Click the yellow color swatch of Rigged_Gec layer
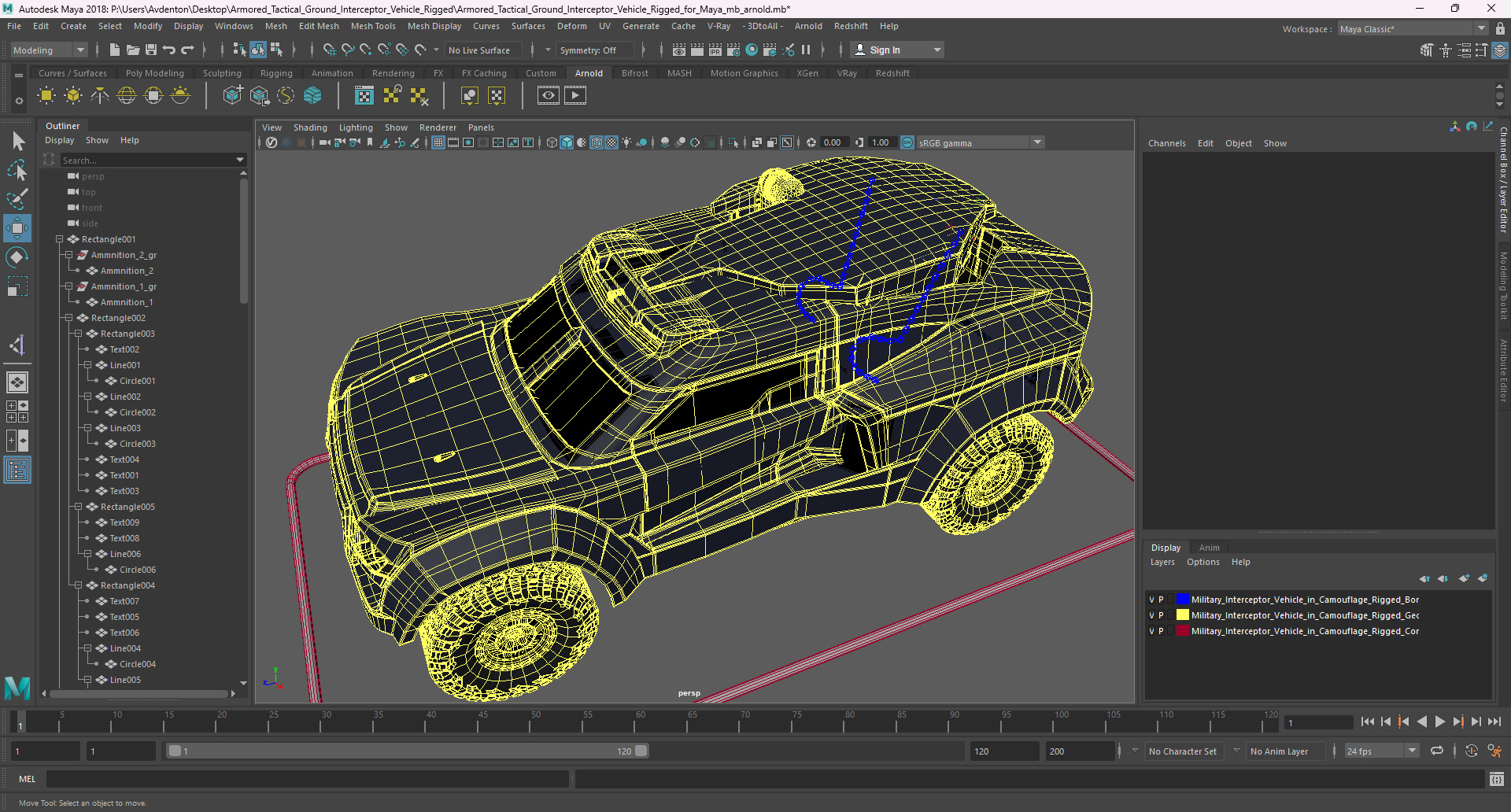1511x812 pixels. [x=1183, y=615]
